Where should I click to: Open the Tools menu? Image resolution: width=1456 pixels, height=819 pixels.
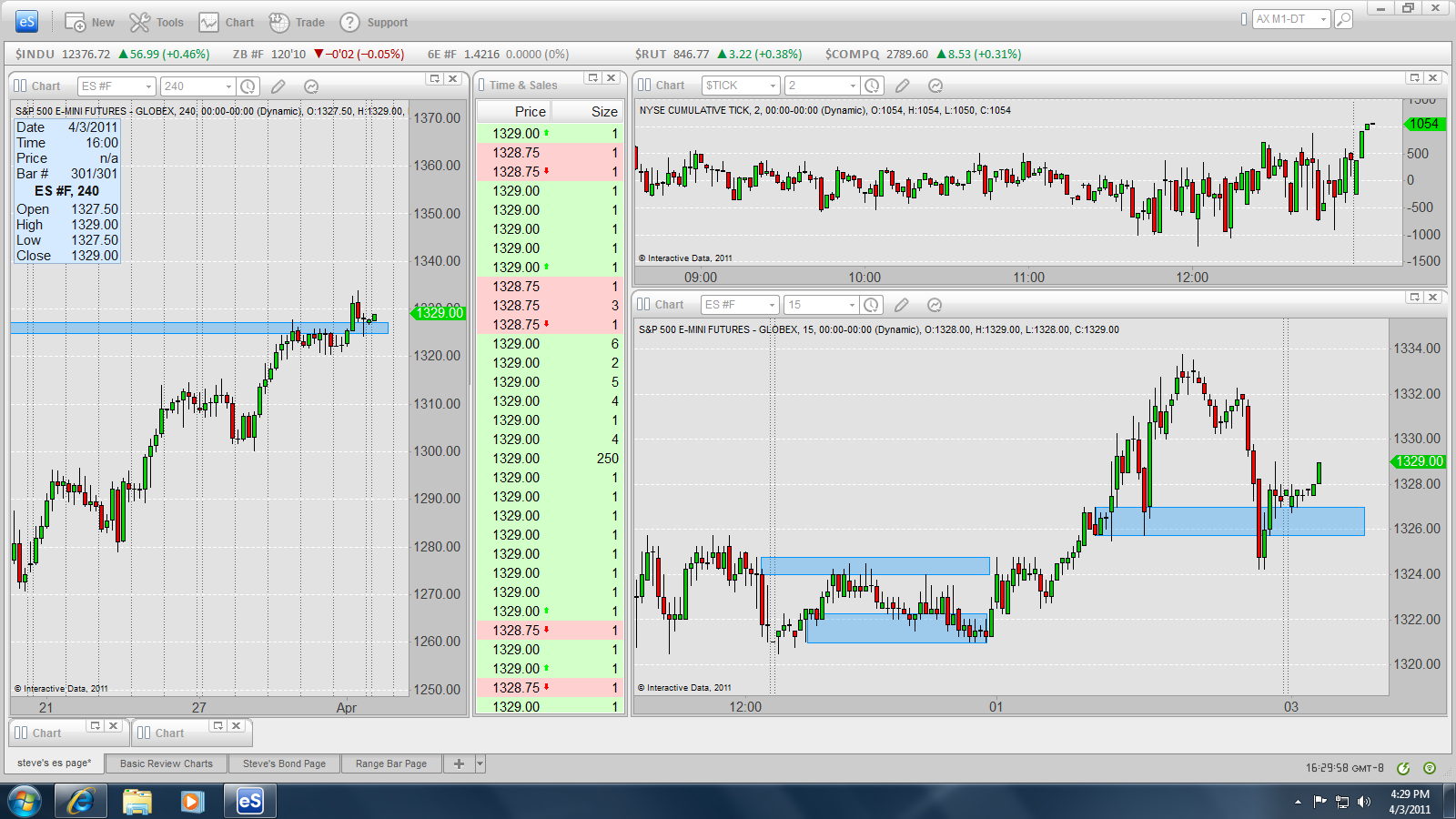(157, 23)
